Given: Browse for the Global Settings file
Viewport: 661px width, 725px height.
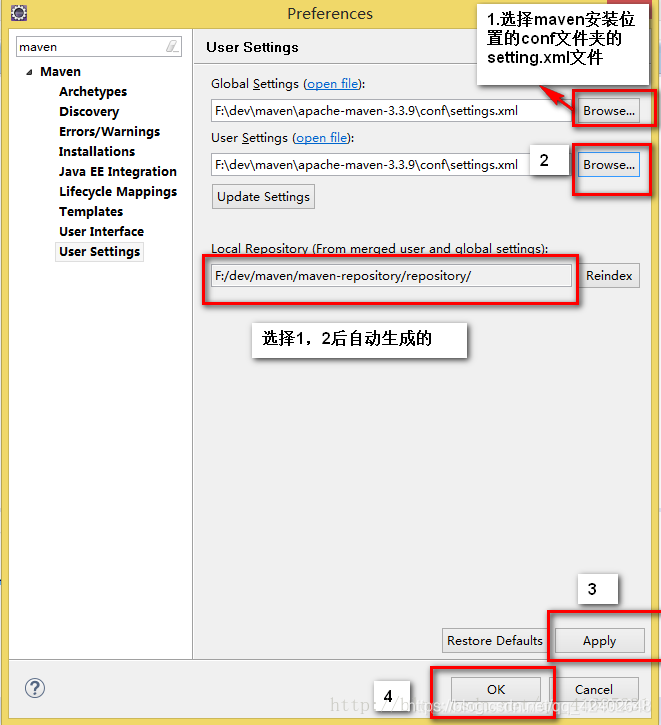Looking at the screenshot, I should (609, 111).
